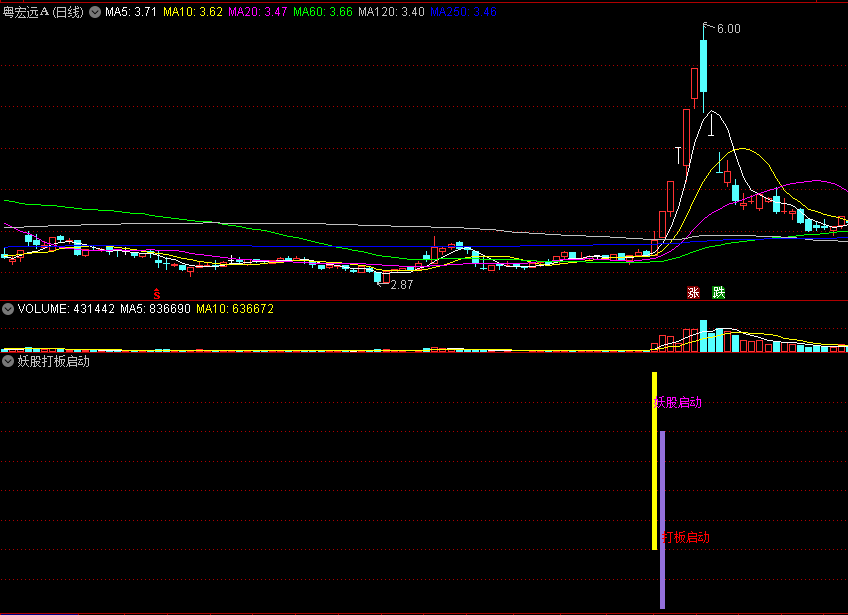Select the MA5: 3.71 label
Image resolution: width=848 pixels, height=615 pixels.
(130, 12)
